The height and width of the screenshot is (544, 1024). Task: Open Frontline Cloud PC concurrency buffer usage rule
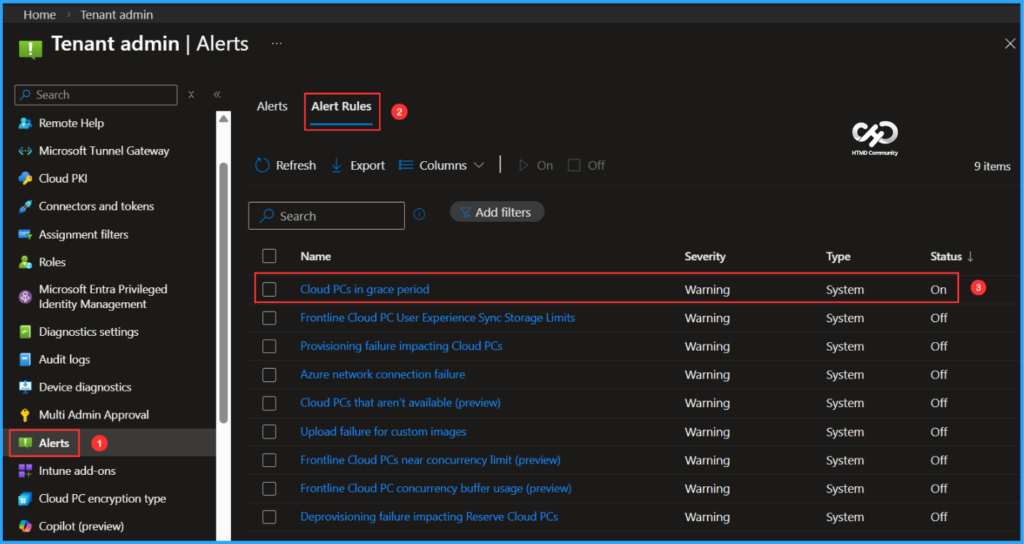[x=436, y=488]
